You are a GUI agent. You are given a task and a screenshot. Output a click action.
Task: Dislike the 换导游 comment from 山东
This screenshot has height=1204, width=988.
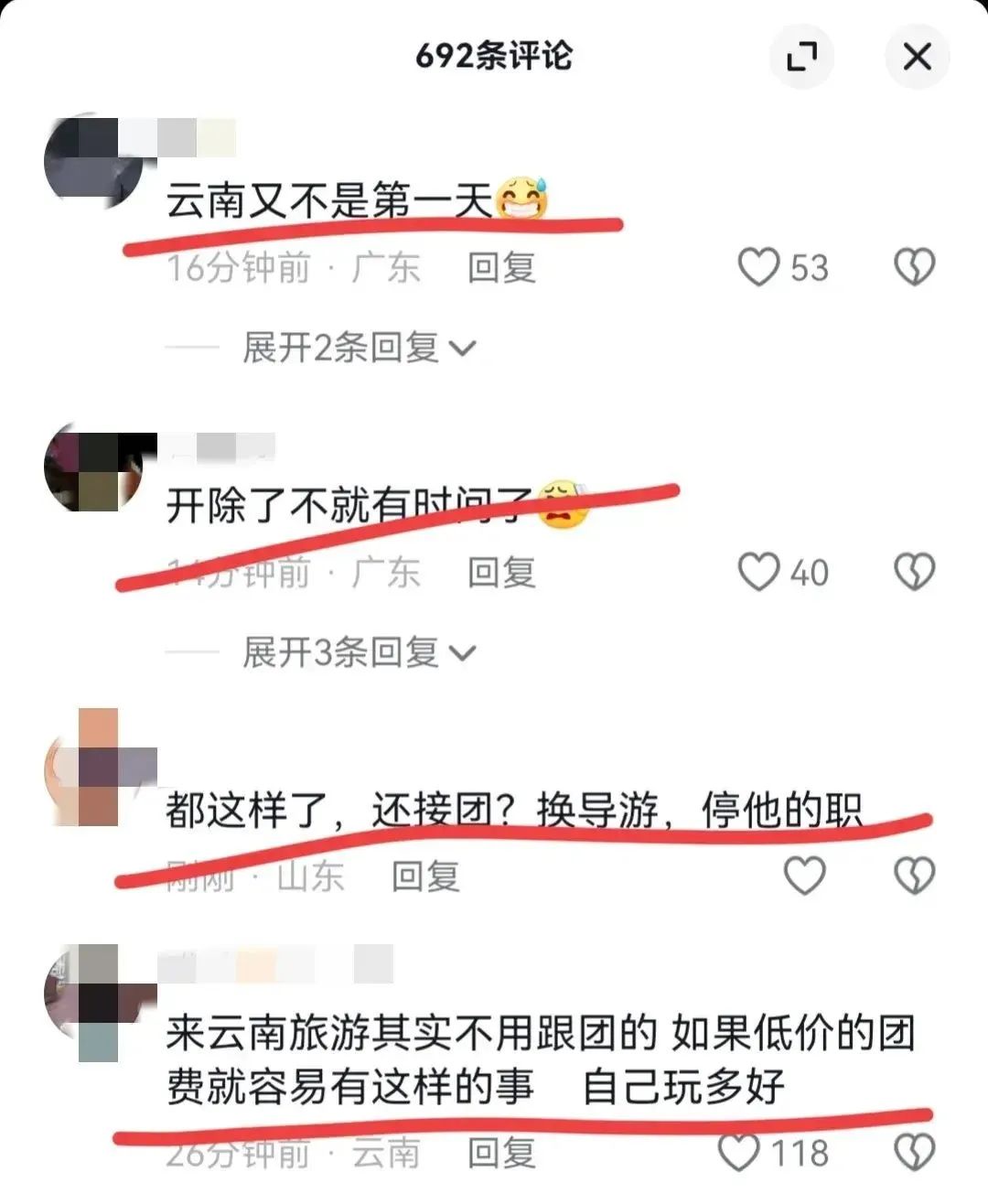[913, 876]
